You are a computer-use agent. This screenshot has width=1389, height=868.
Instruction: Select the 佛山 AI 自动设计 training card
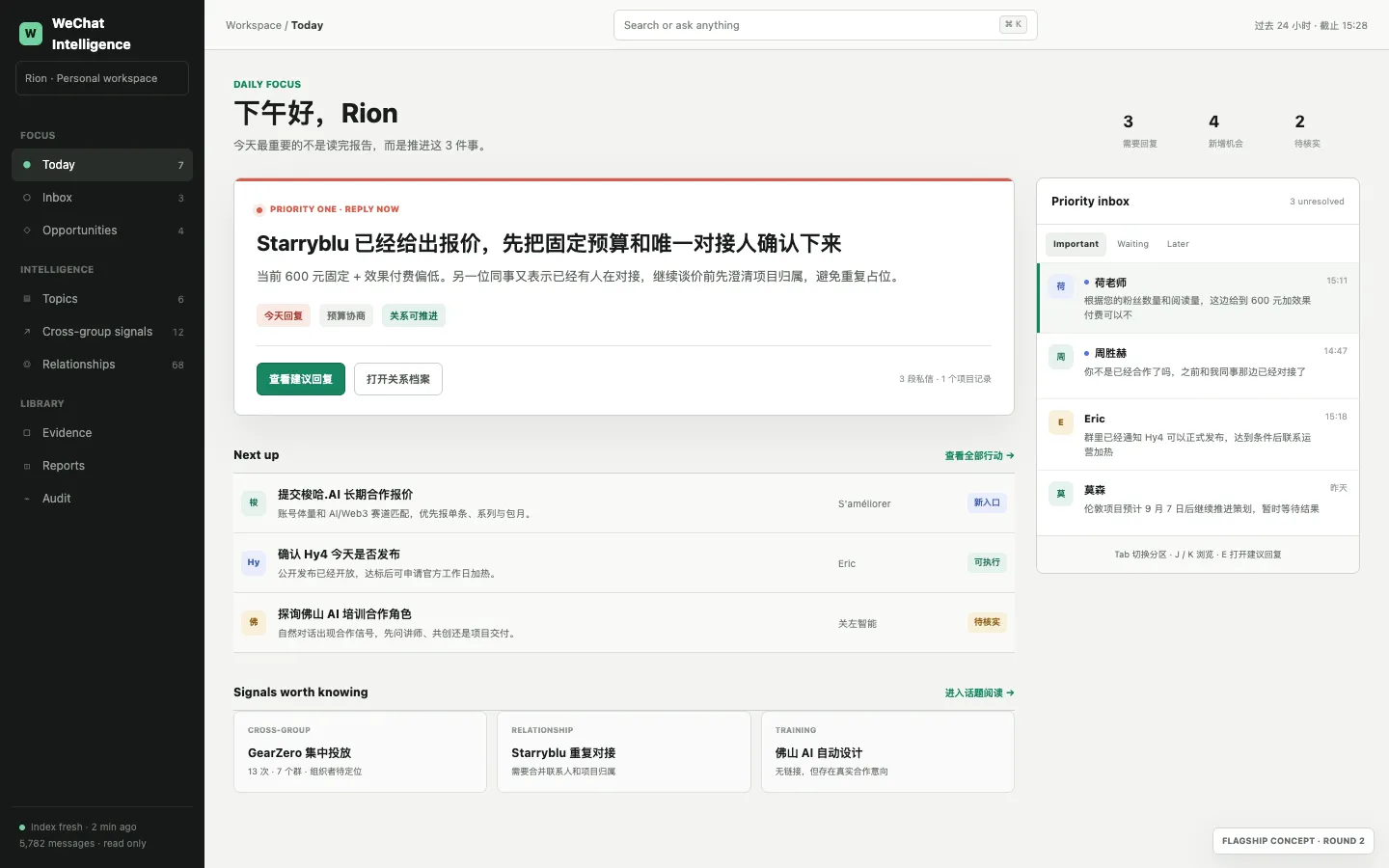[x=887, y=752]
